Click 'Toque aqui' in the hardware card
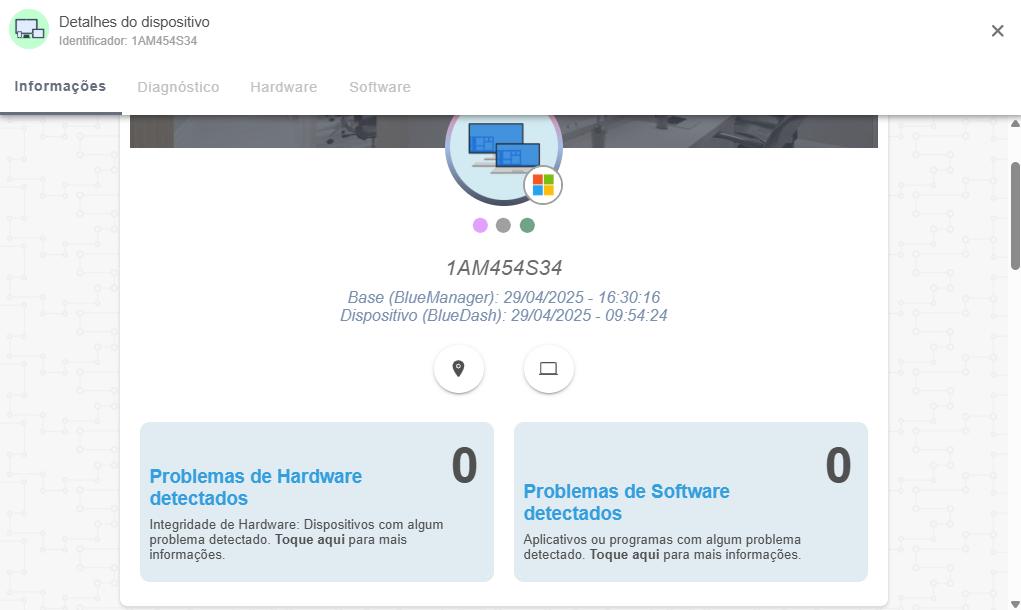This screenshot has height=610, width=1021. [312, 540]
